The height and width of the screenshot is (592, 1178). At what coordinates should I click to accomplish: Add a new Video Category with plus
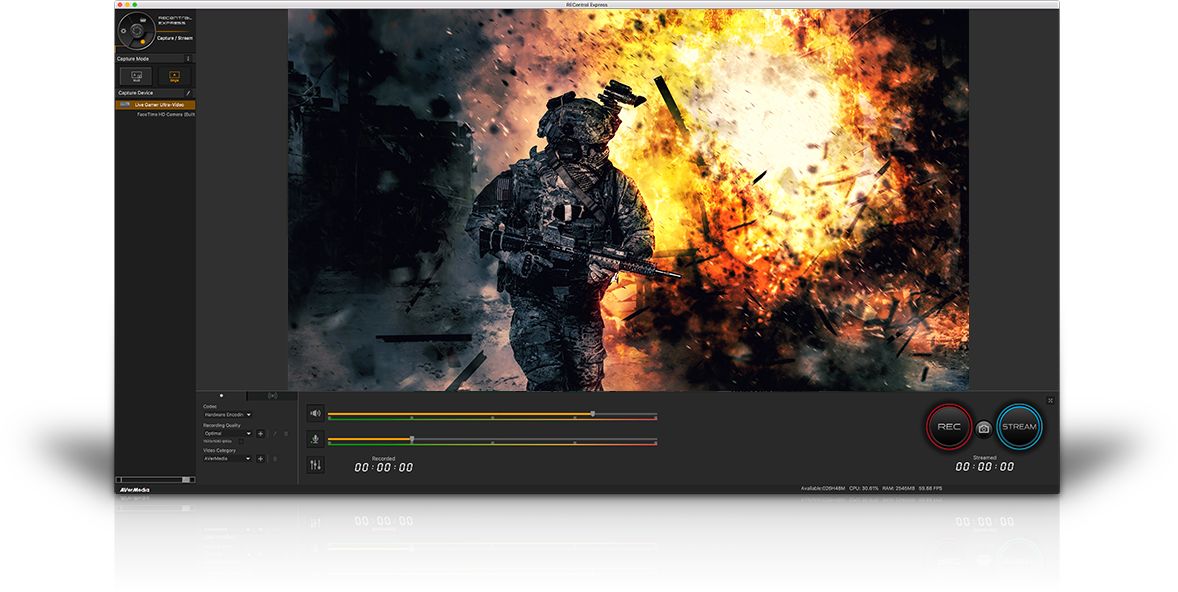pos(261,458)
